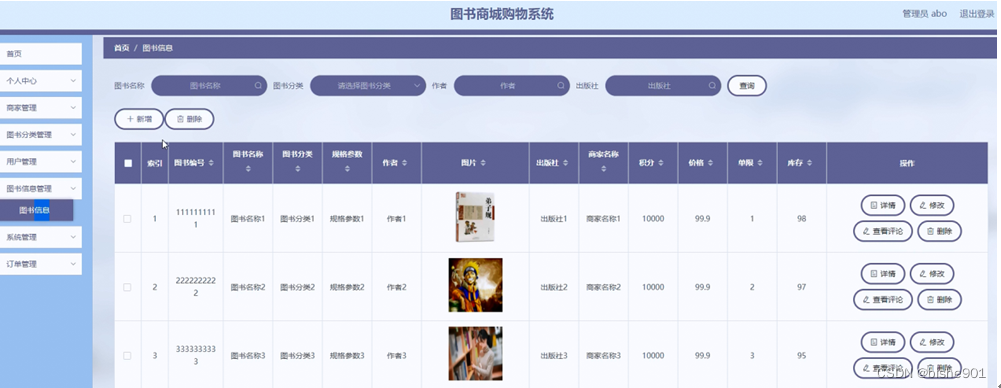Expand 个人中心 sidebar menu
Screen dimensions: 1001x388
(41, 81)
